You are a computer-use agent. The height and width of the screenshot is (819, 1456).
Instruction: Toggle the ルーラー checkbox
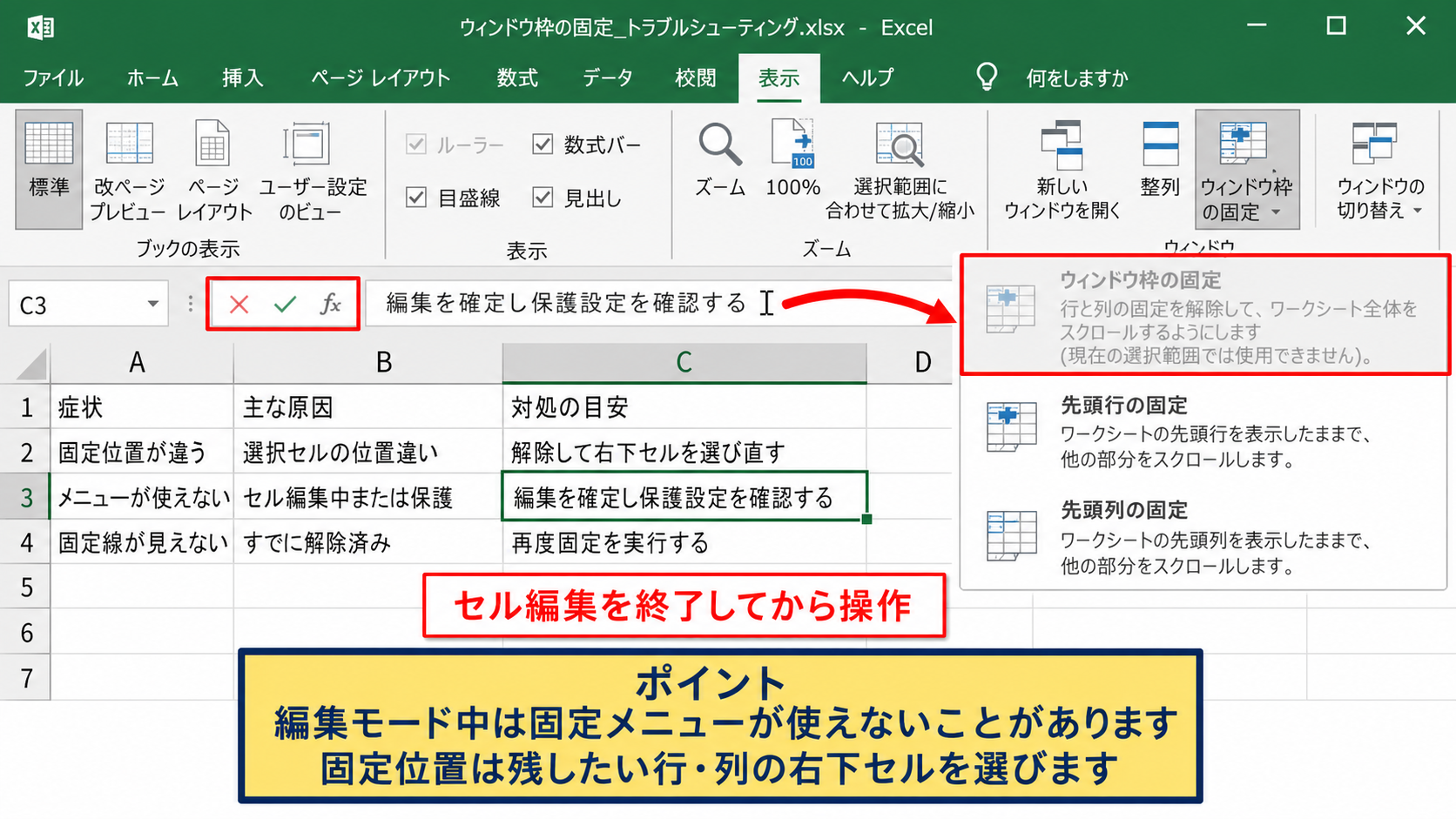[416, 144]
